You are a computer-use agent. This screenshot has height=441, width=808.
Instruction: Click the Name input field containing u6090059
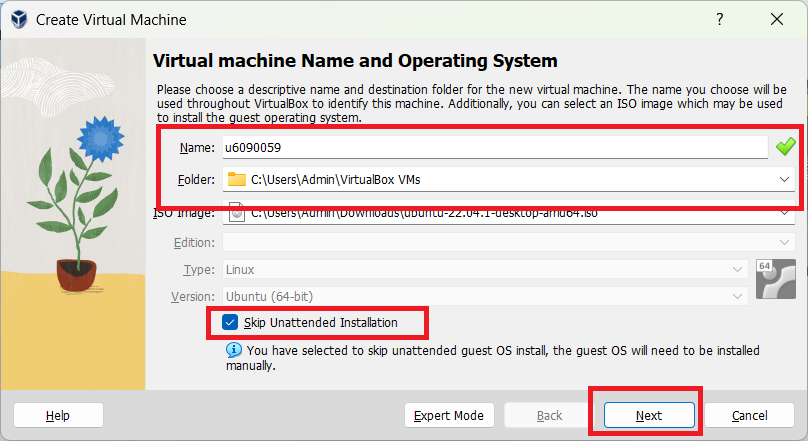coord(495,147)
